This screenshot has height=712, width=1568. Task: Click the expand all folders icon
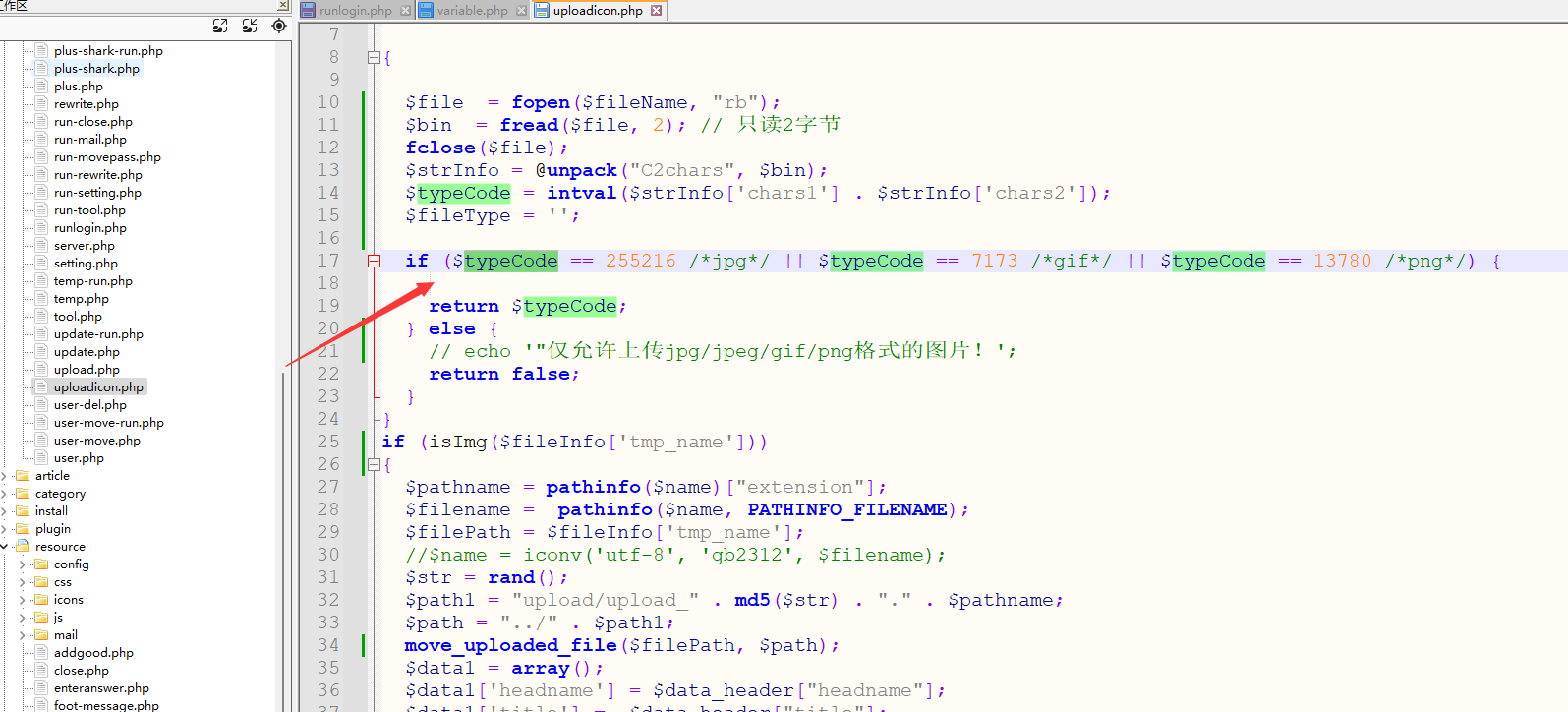[x=220, y=26]
